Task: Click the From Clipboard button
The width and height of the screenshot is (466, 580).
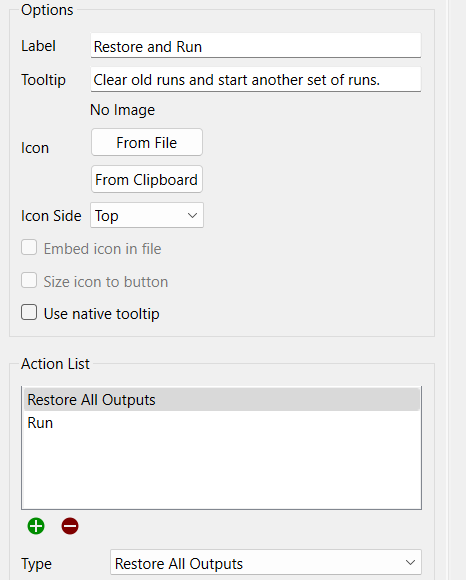Action: pos(147,179)
